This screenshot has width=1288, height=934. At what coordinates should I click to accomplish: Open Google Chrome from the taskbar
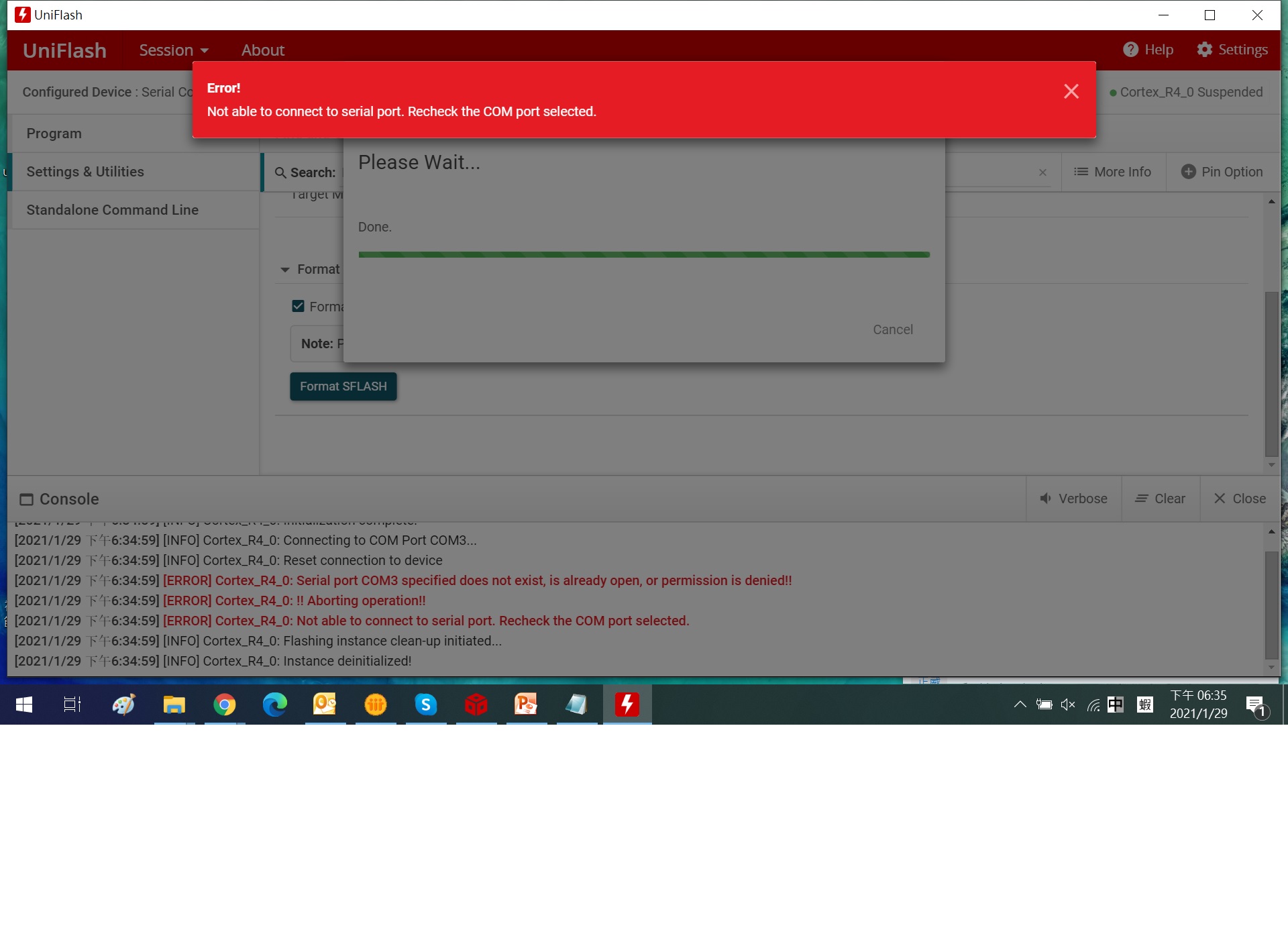[225, 705]
